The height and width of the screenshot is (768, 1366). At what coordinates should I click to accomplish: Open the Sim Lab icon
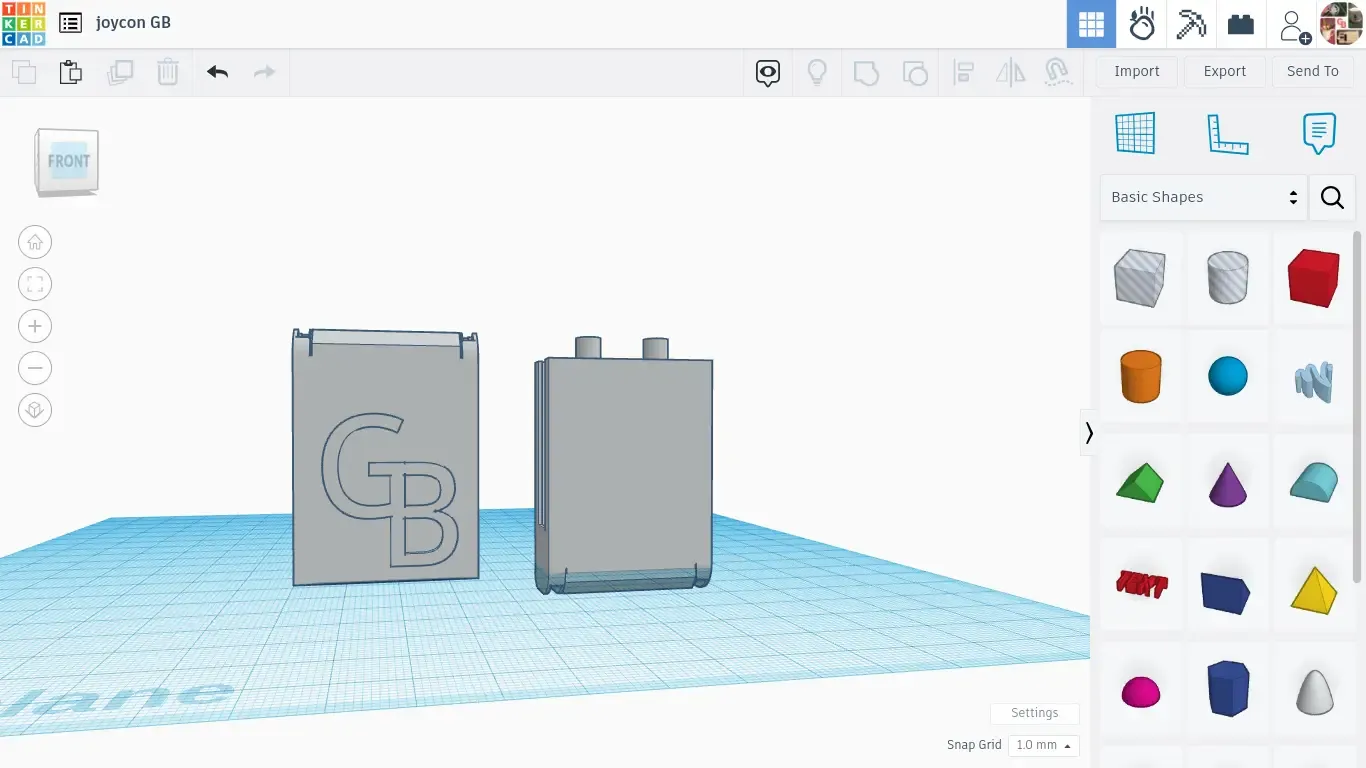1142,24
